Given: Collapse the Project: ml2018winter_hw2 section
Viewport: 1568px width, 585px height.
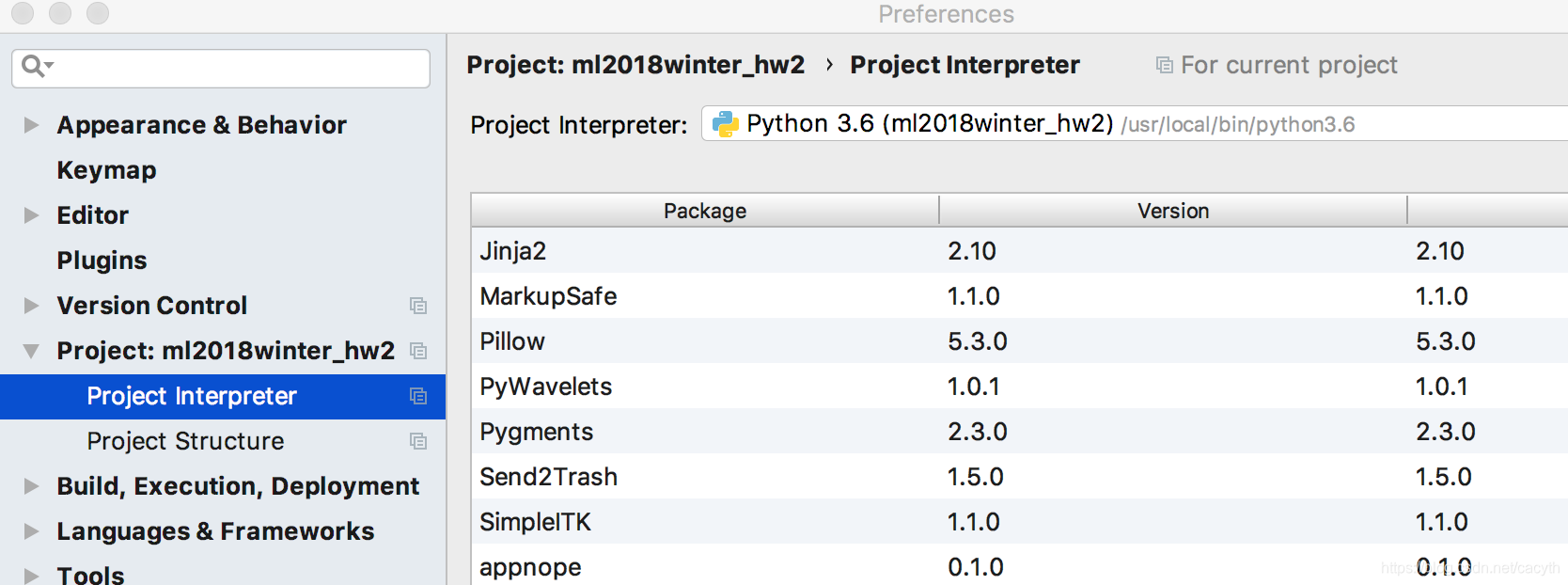Looking at the screenshot, I should click(x=31, y=351).
